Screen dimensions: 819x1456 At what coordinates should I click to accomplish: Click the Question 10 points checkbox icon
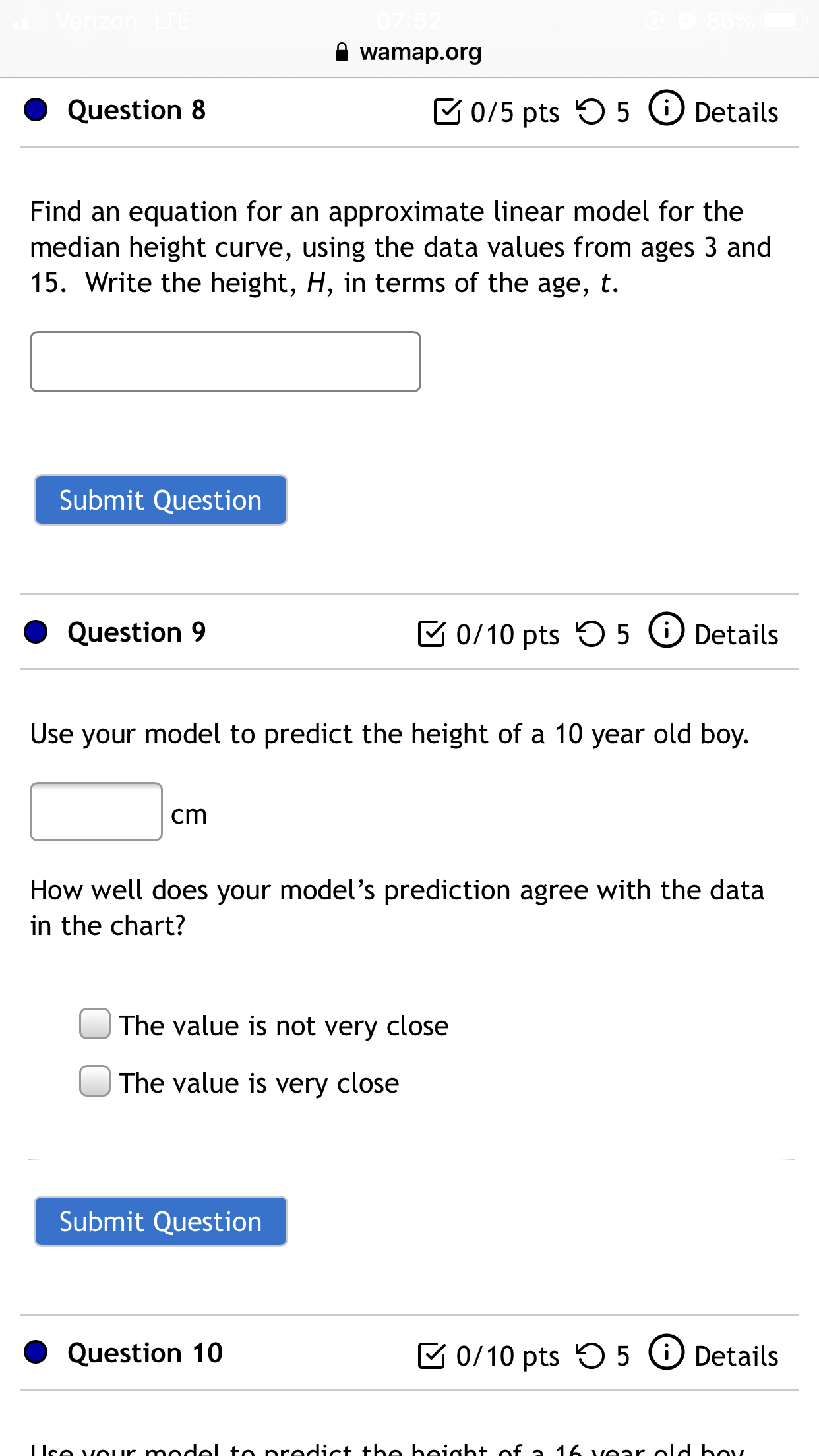(432, 1355)
